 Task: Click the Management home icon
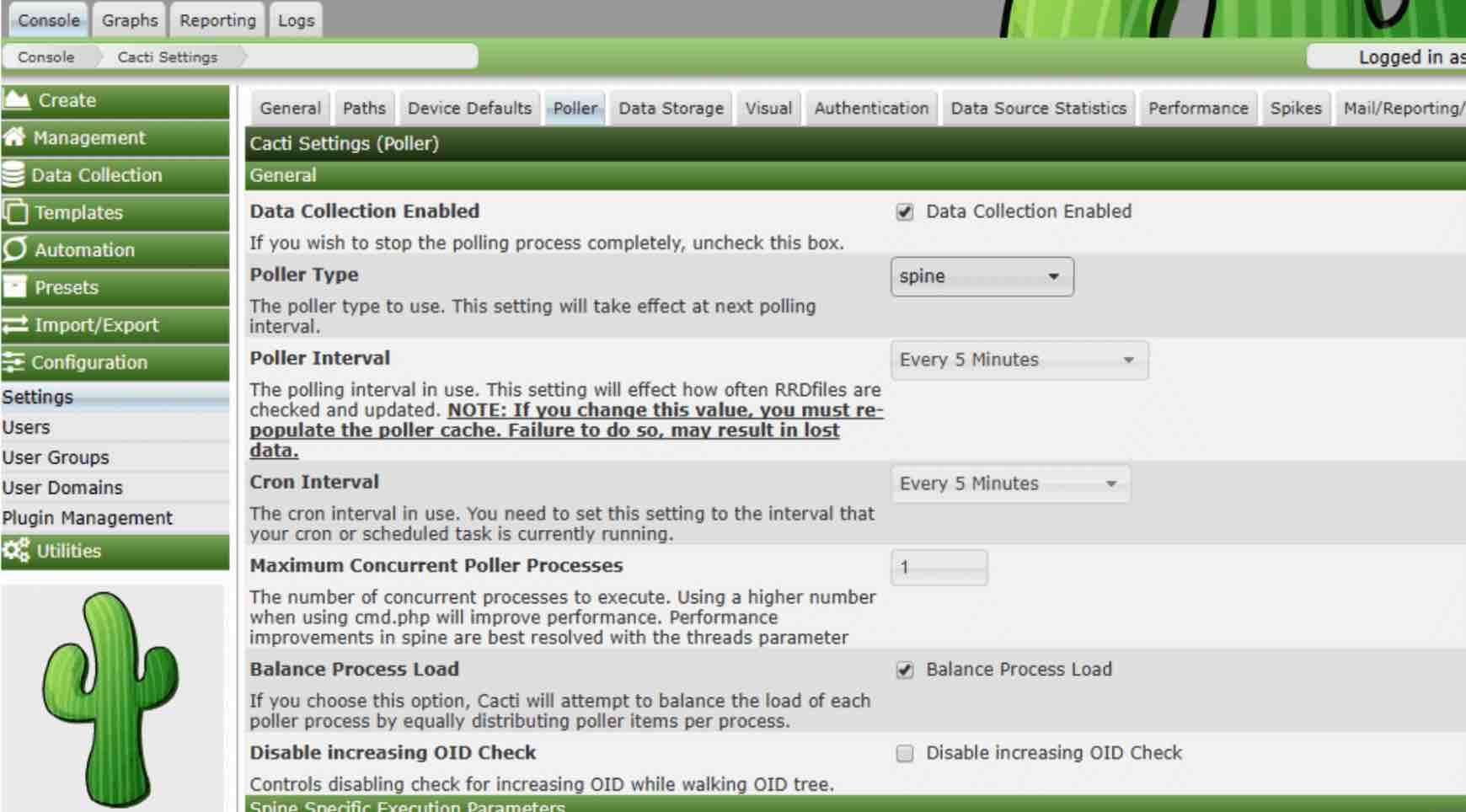pyautogui.click(x=14, y=137)
